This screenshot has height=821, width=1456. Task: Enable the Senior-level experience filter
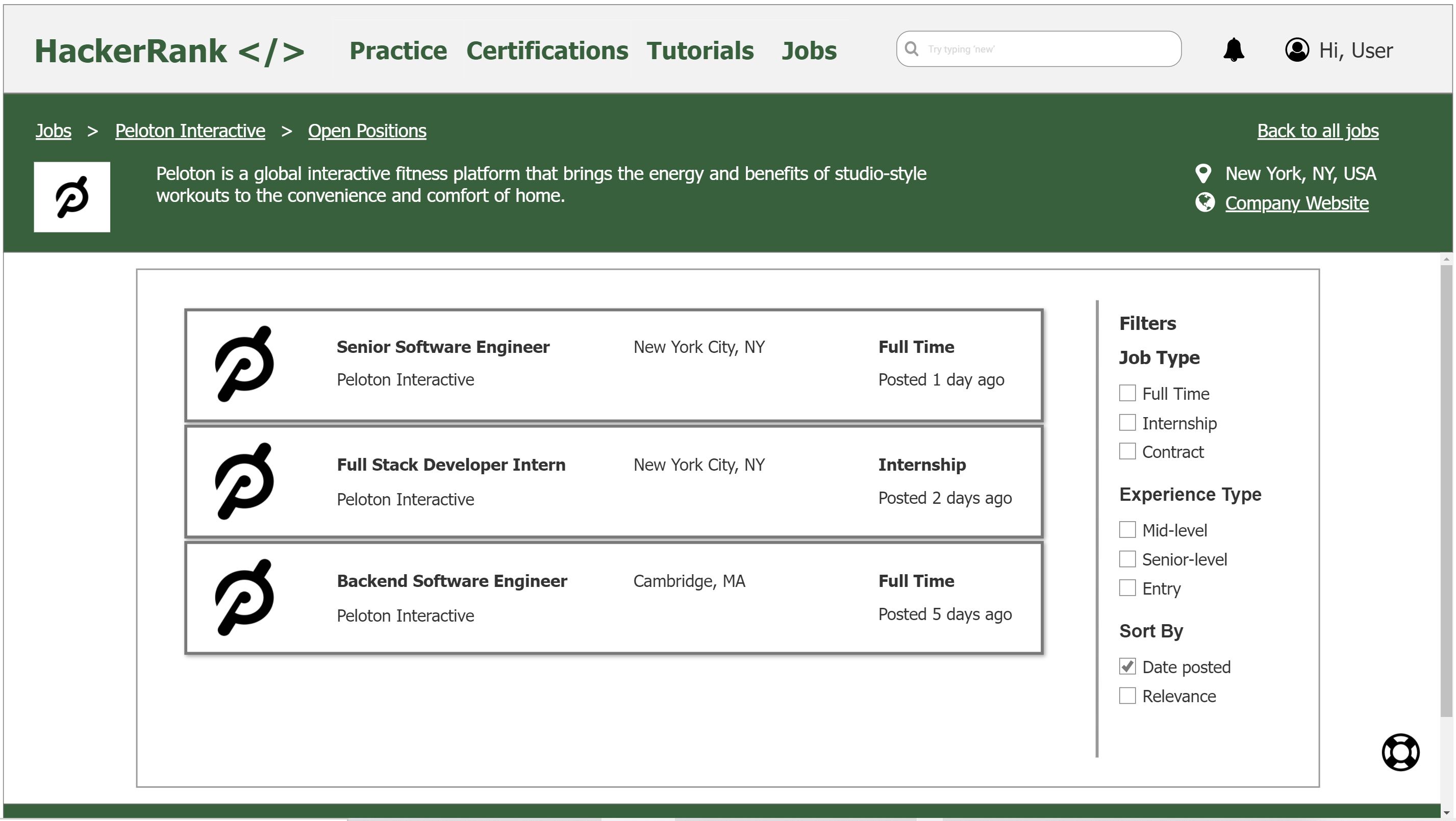(1127, 558)
